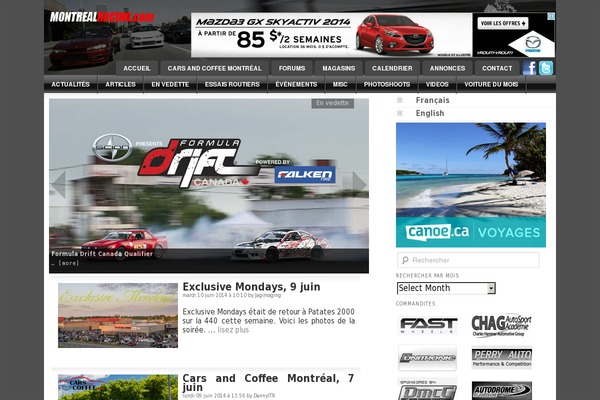Image resolution: width=600 pixels, height=400 pixels.
Task: Open the Autodrome sponsor logo
Action: click(502, 390)
